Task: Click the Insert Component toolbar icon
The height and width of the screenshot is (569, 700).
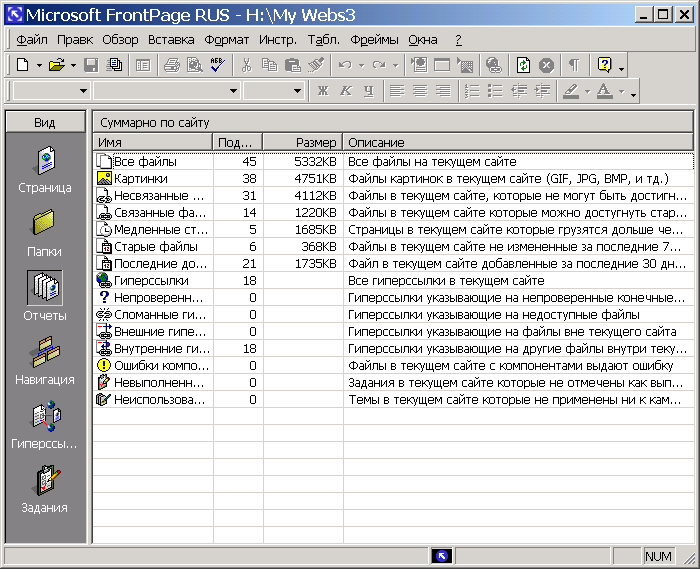Action: tap(419, 65)
